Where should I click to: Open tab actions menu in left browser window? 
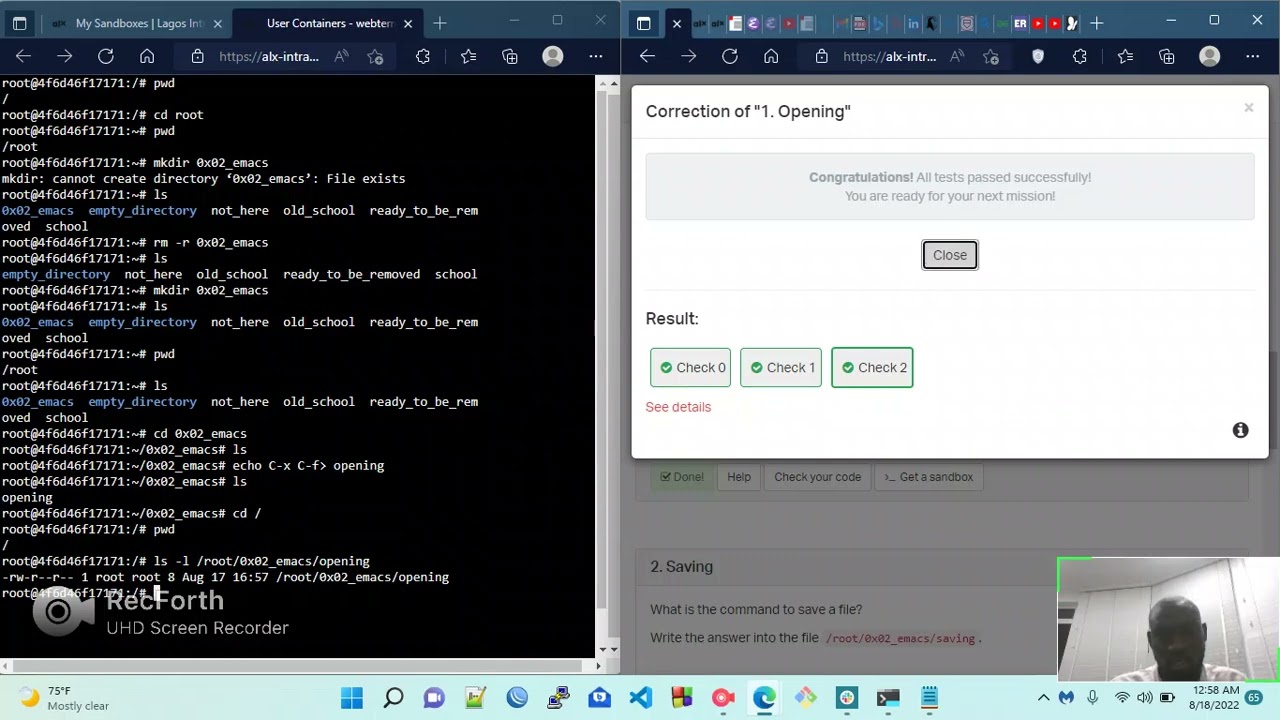(19, 23)
